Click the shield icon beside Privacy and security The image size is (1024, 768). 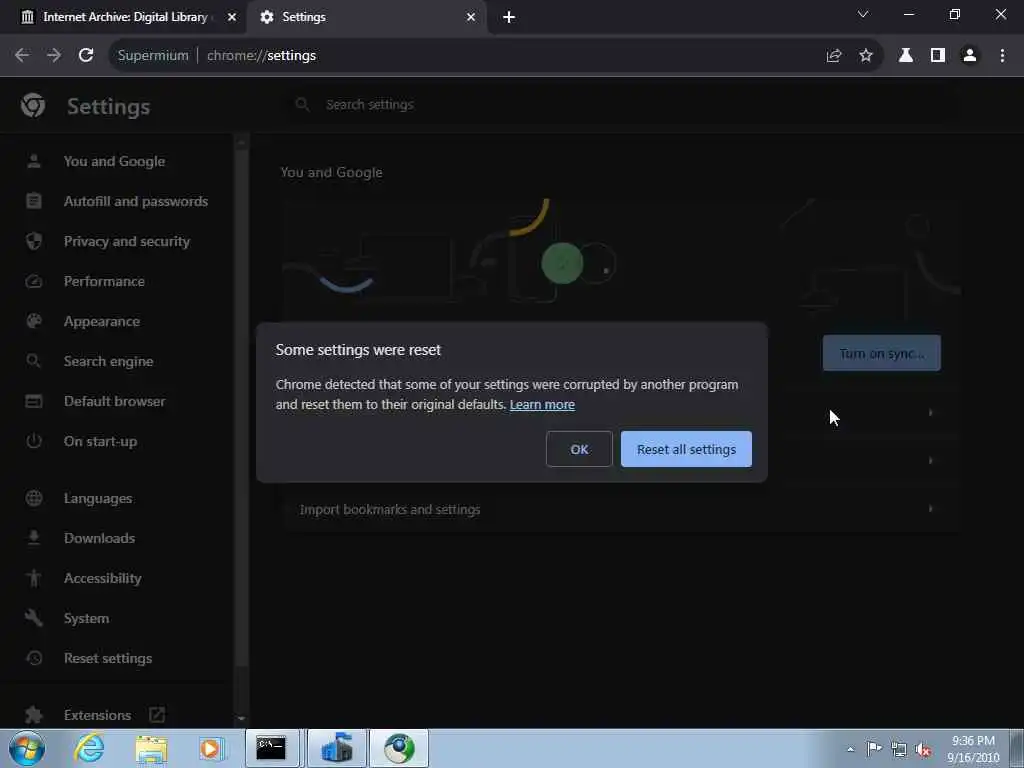34,241
